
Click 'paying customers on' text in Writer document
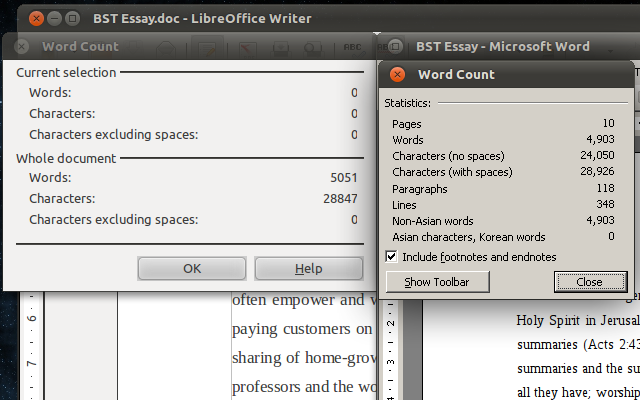click(302, 329)
